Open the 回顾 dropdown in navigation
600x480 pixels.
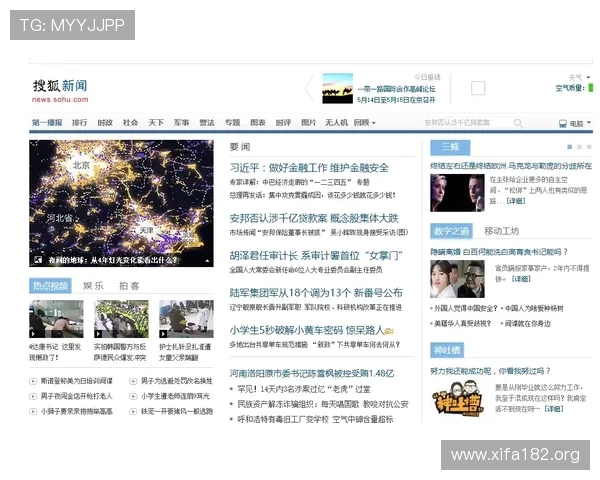click(x=365, y=123)
